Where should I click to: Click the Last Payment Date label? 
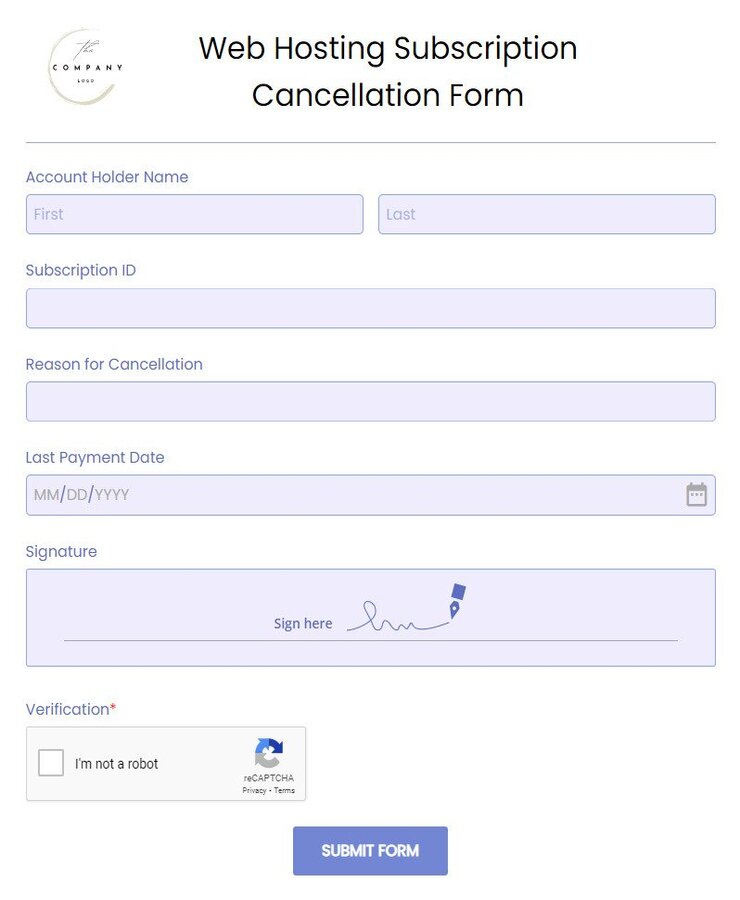pyautogui.click(x=94, y=457)
